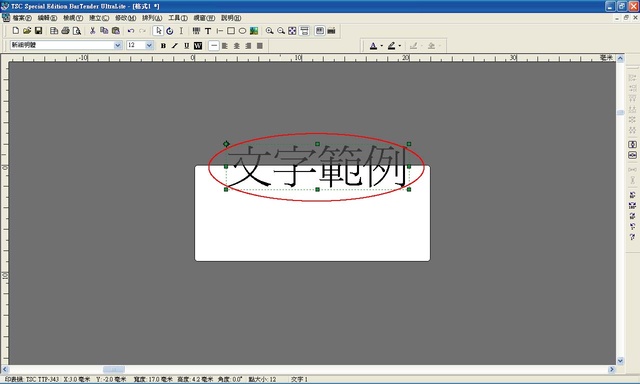The width and height of the screenshot is (640, 384).
Task: Select the barcode creation tool
Action: pos(196,31)
